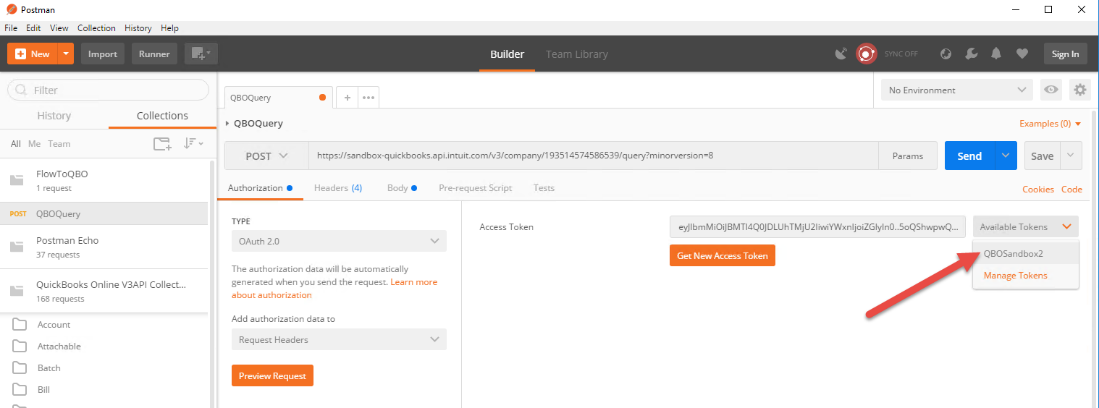
Task: Click the Sign In button
Action: tap(1065, 54)
